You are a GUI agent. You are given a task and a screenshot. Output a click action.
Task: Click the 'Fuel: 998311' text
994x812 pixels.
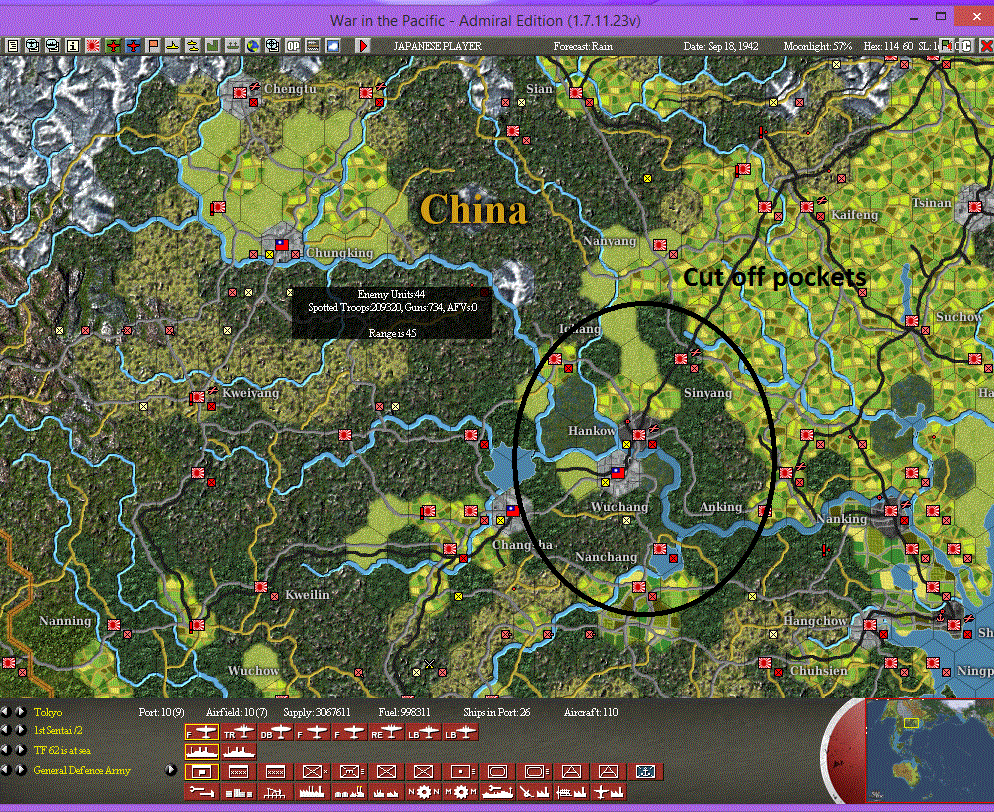coord(404,712)
